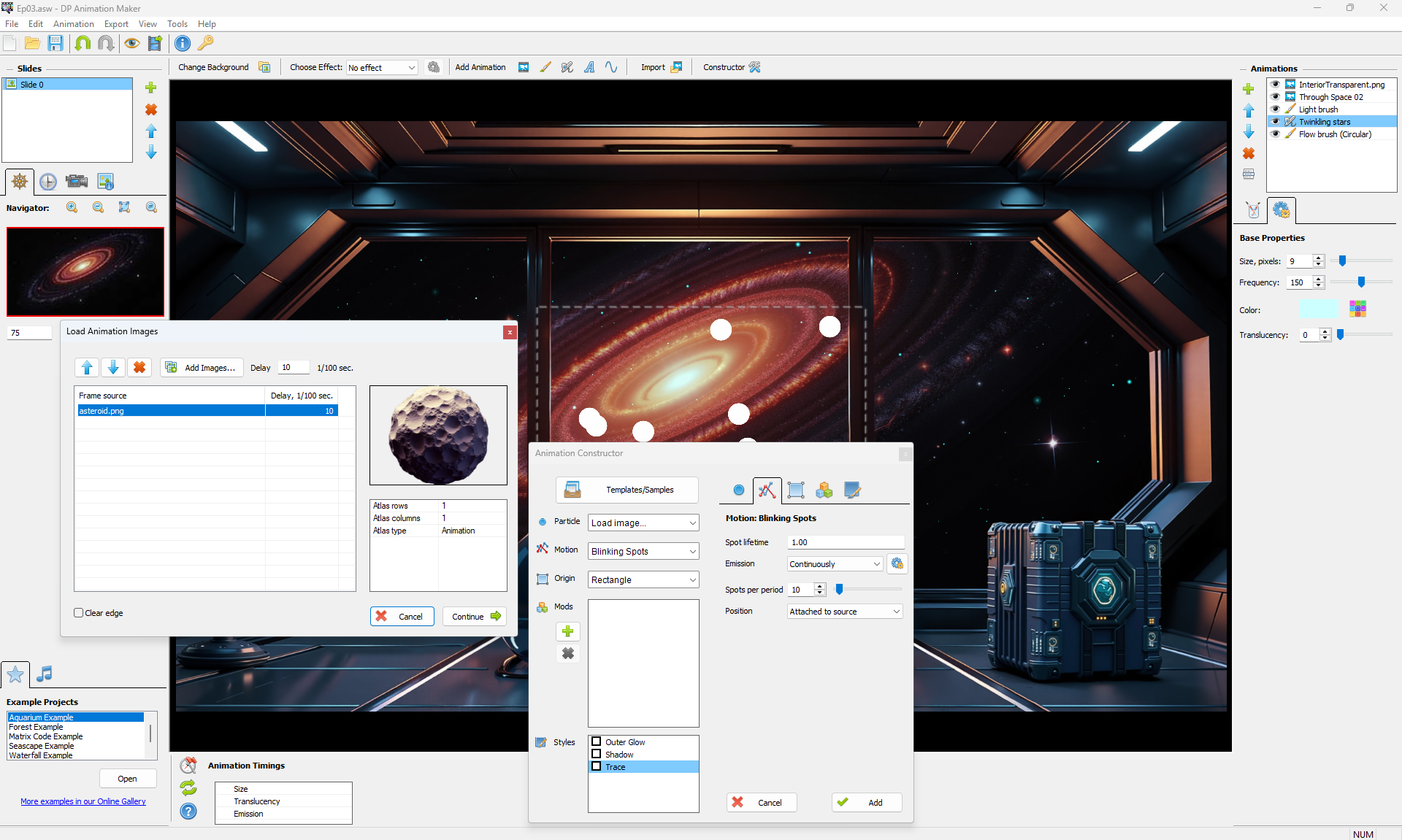The height and width of the screenshot is (840, 1402).
Task: Open the music note tab
Action: pyautogui.click(x=45, y=674)
